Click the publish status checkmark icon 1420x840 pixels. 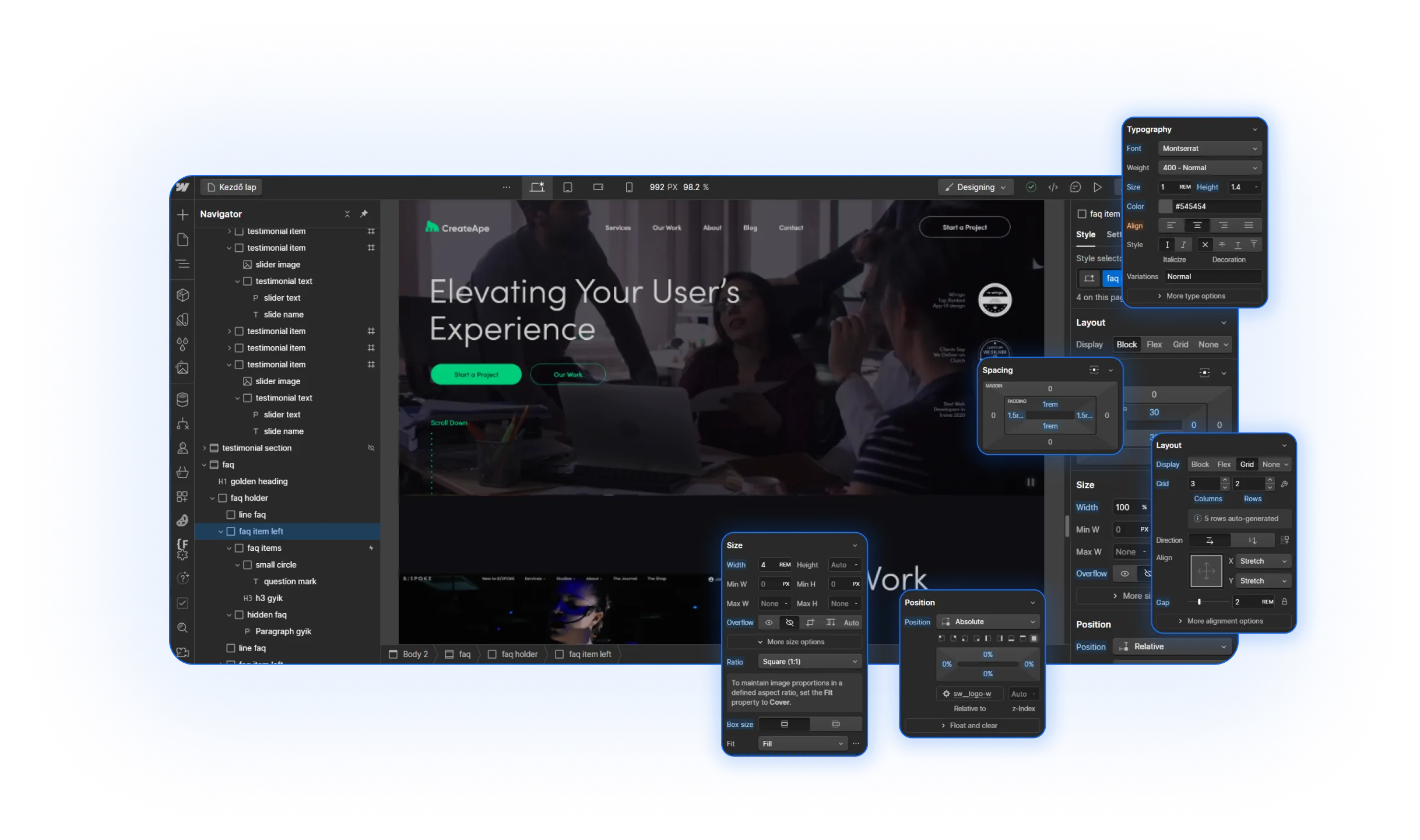pos(1031,187)
